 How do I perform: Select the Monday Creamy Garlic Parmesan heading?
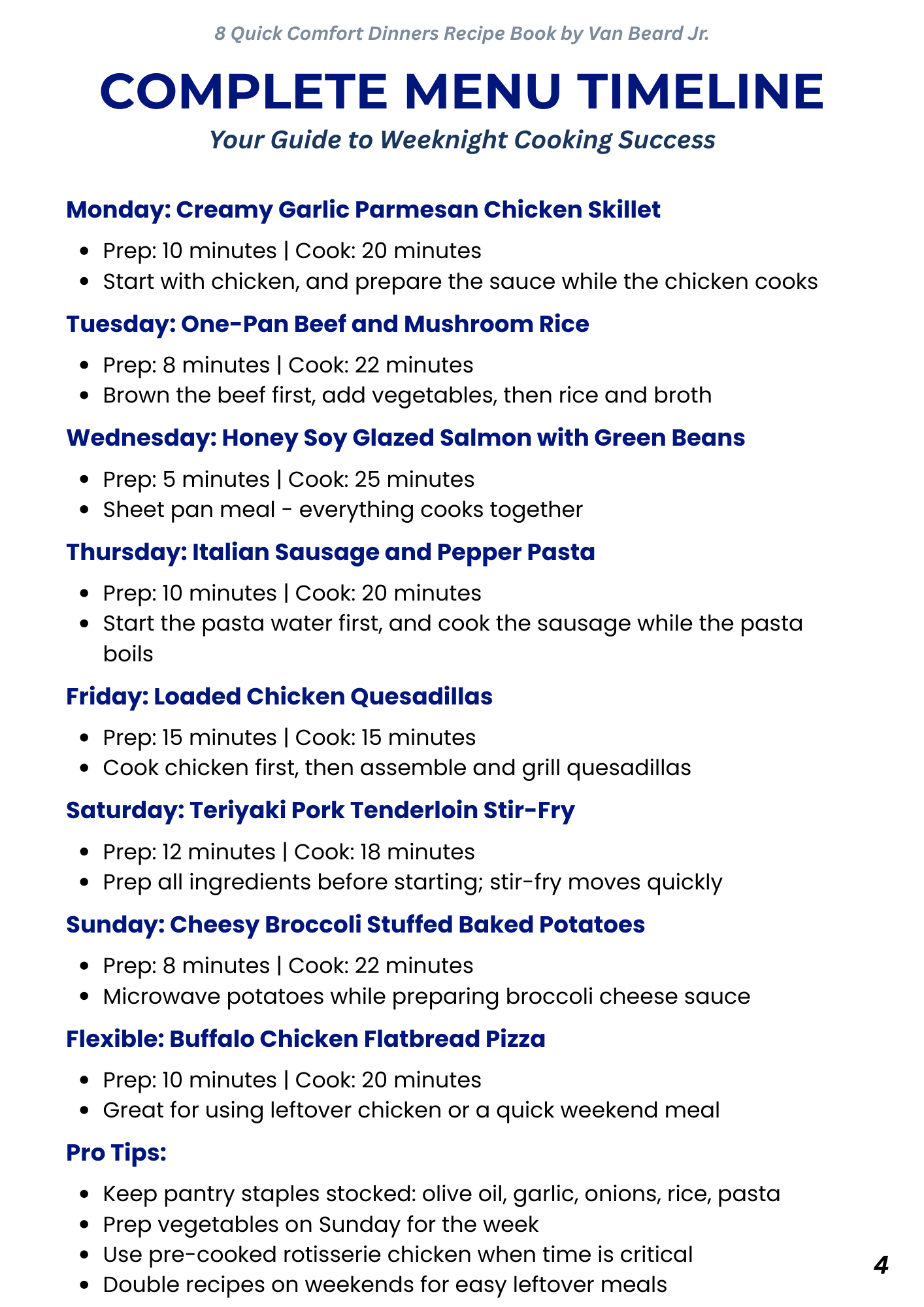[x=363, y=210]
